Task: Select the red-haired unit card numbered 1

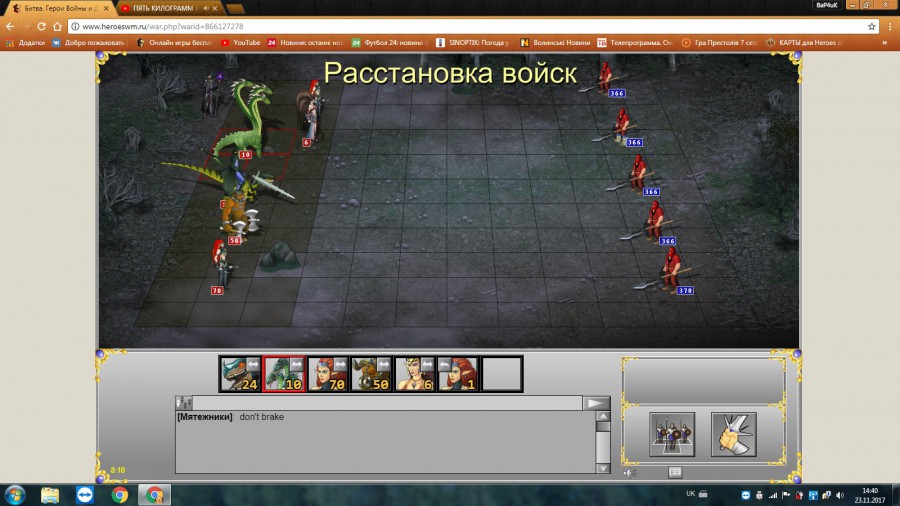Action: coord(459,374)
